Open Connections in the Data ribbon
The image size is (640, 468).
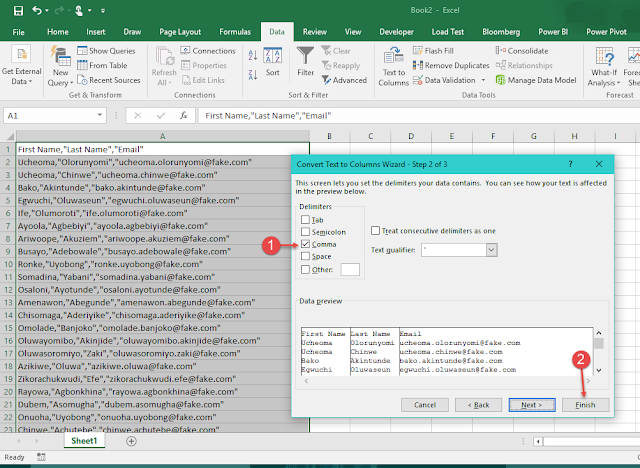[208, 51]
